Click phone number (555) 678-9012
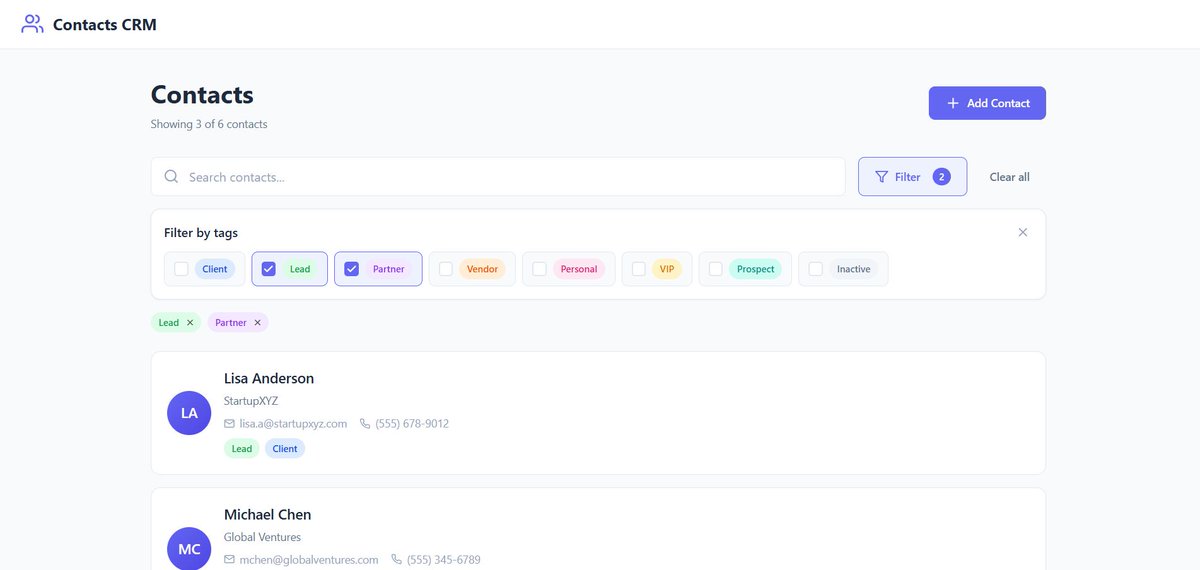 [x=412, y=424]
